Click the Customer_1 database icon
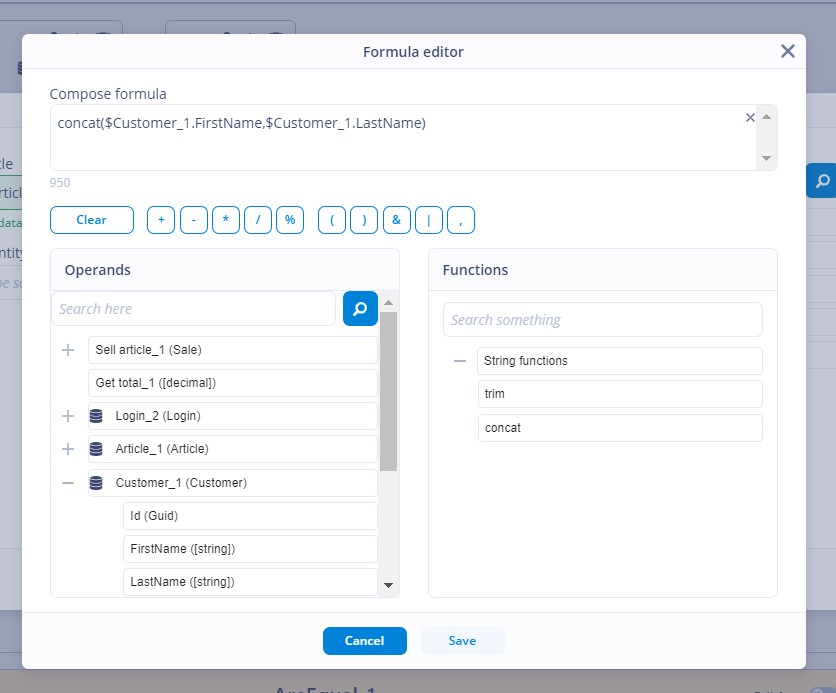 pos(96,483)
